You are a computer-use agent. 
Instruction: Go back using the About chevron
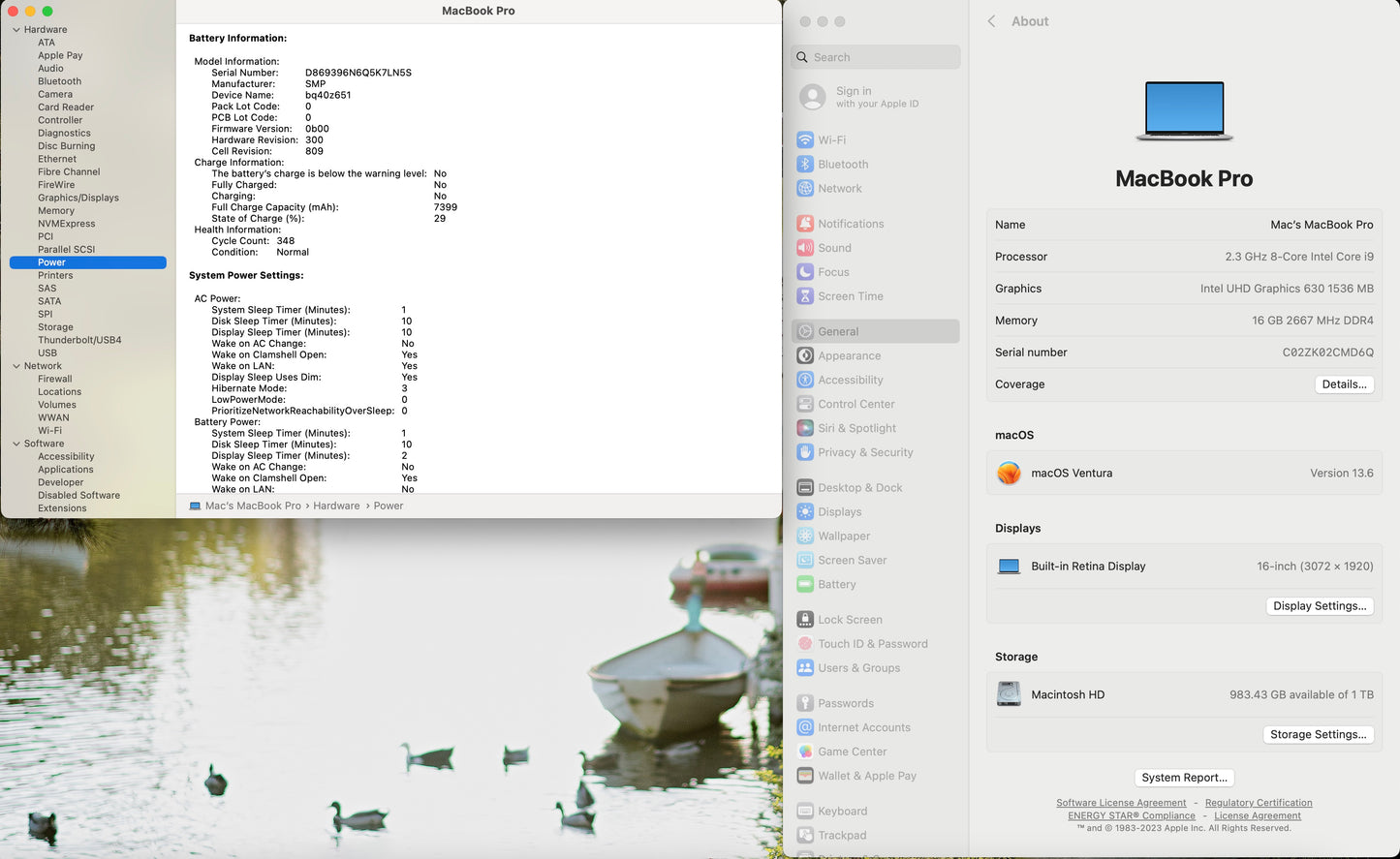pyautogui.click(x=991, y=21)
